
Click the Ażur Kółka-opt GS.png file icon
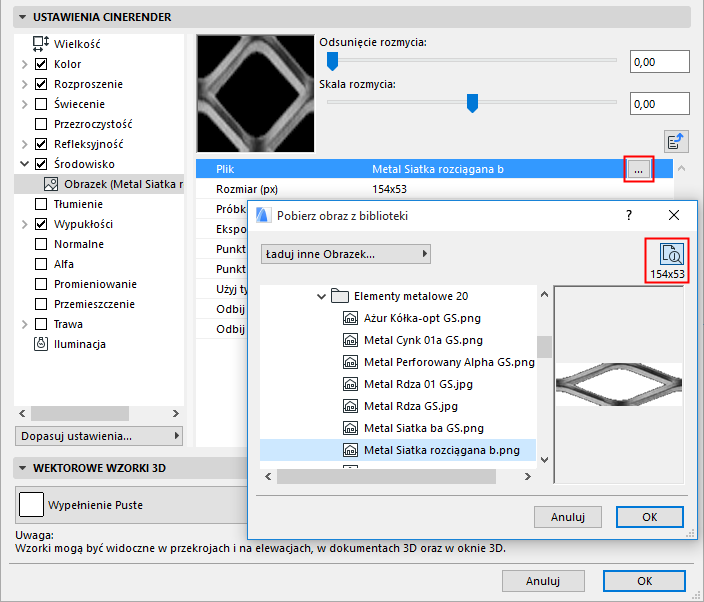(x=350, y=318)
